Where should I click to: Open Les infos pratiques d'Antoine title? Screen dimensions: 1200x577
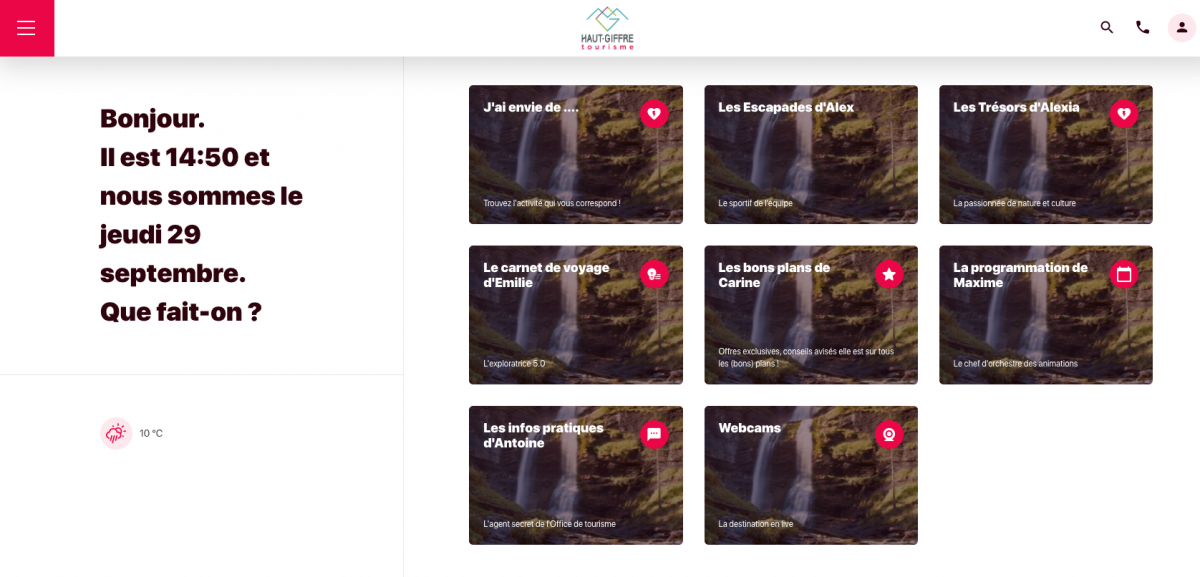pos(543,435)
